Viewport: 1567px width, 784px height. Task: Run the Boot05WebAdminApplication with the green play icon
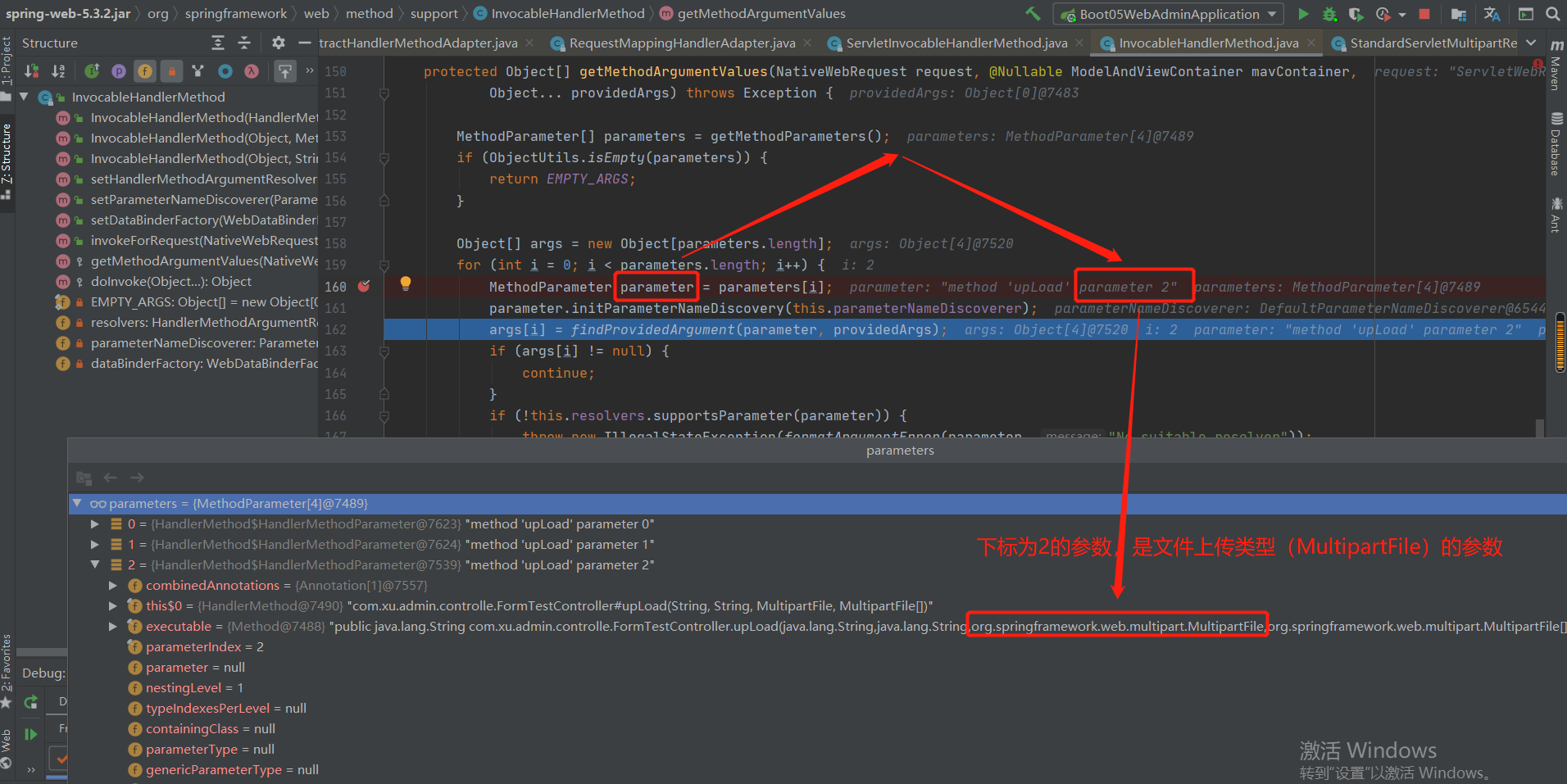[x=1303, y=14]
